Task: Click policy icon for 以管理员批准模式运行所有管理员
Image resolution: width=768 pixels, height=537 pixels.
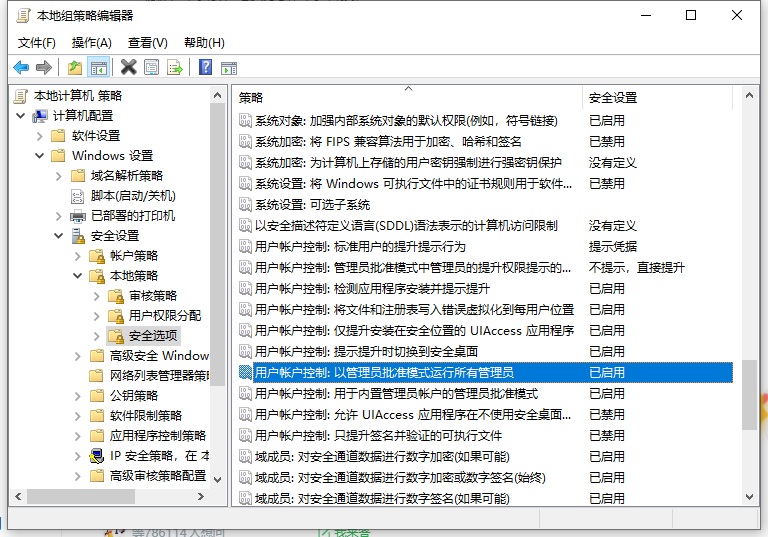Action: (x=245, y=372)
